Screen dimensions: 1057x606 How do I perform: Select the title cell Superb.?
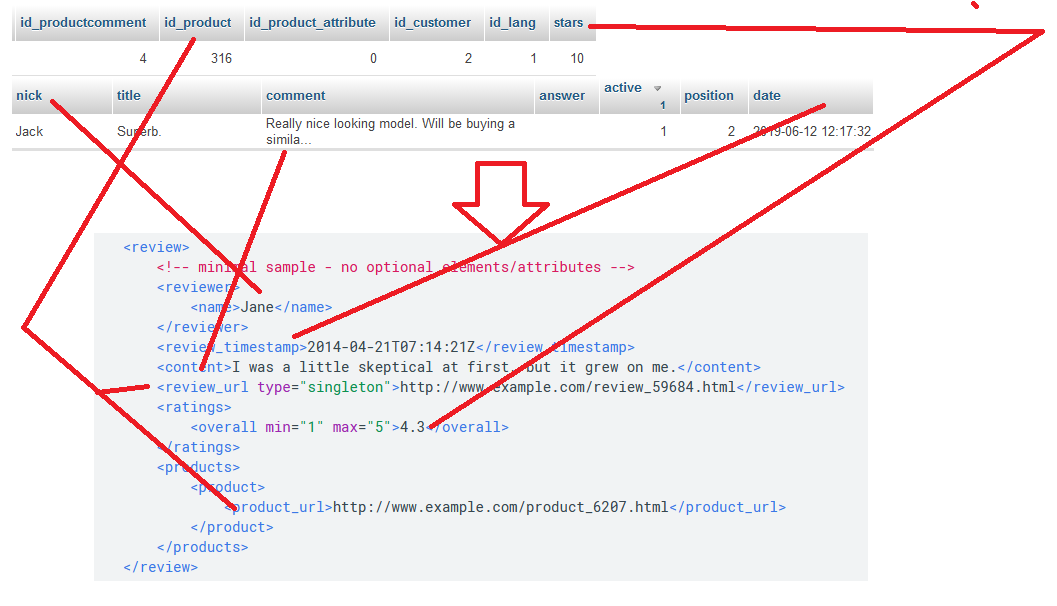point(139,131)
